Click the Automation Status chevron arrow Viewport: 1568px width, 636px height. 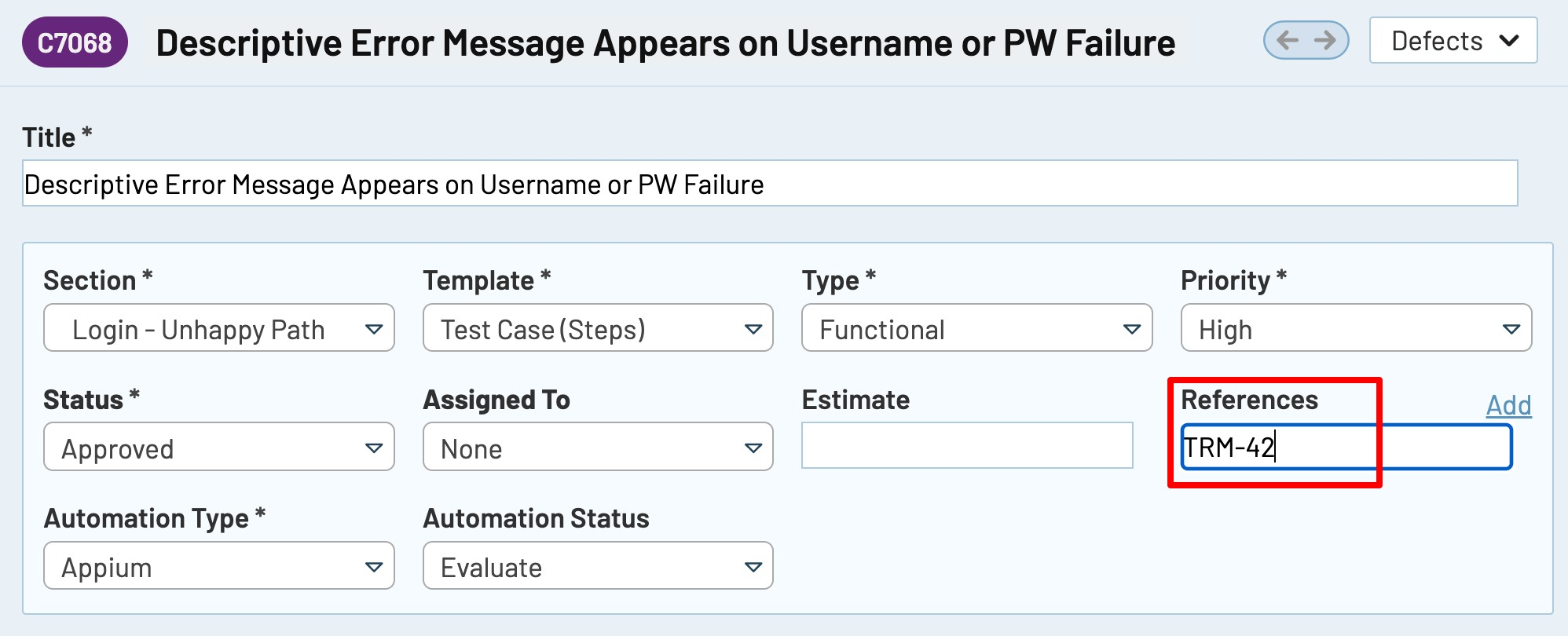(x=753, y=567)
